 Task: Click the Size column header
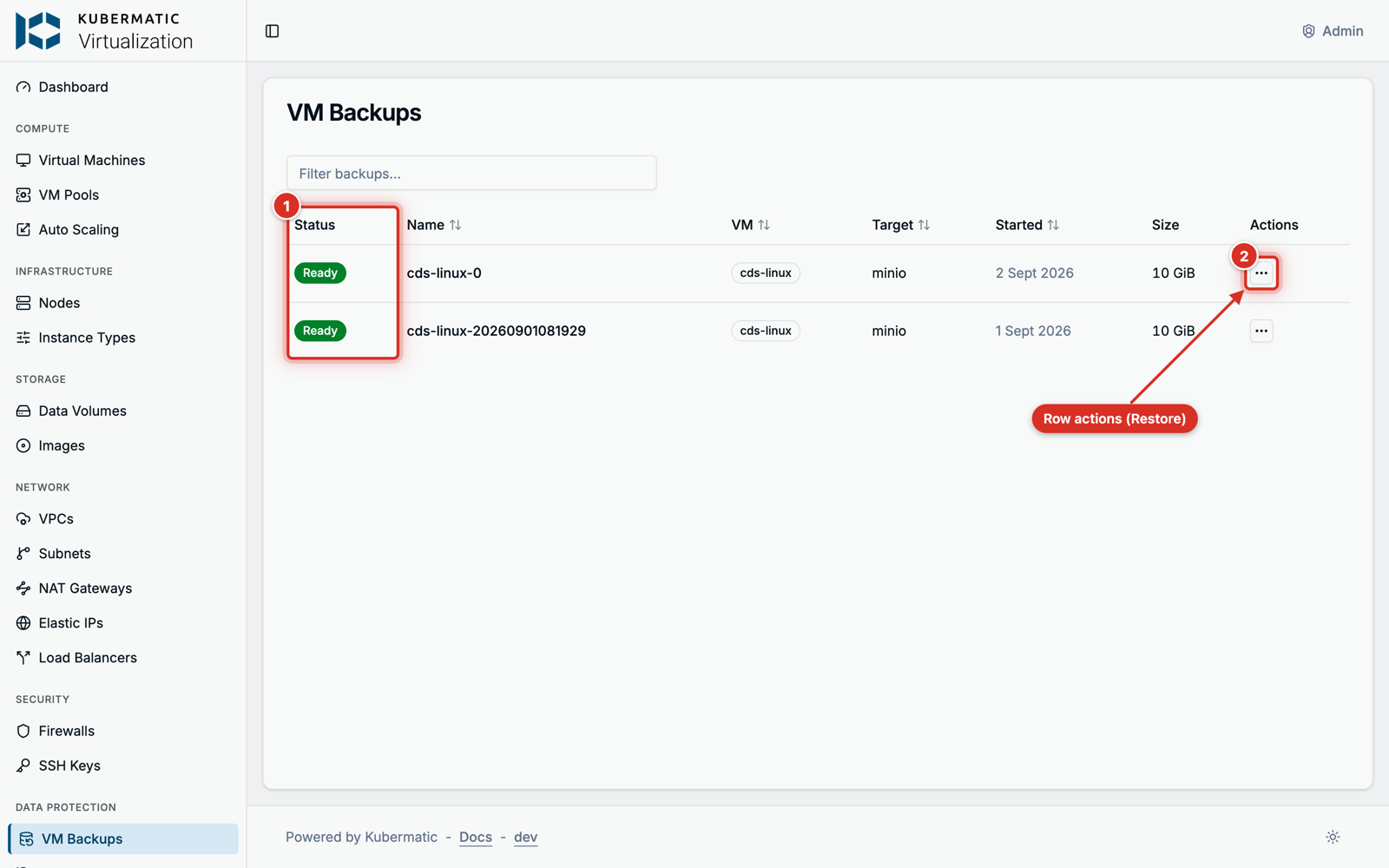[1165, 225]
